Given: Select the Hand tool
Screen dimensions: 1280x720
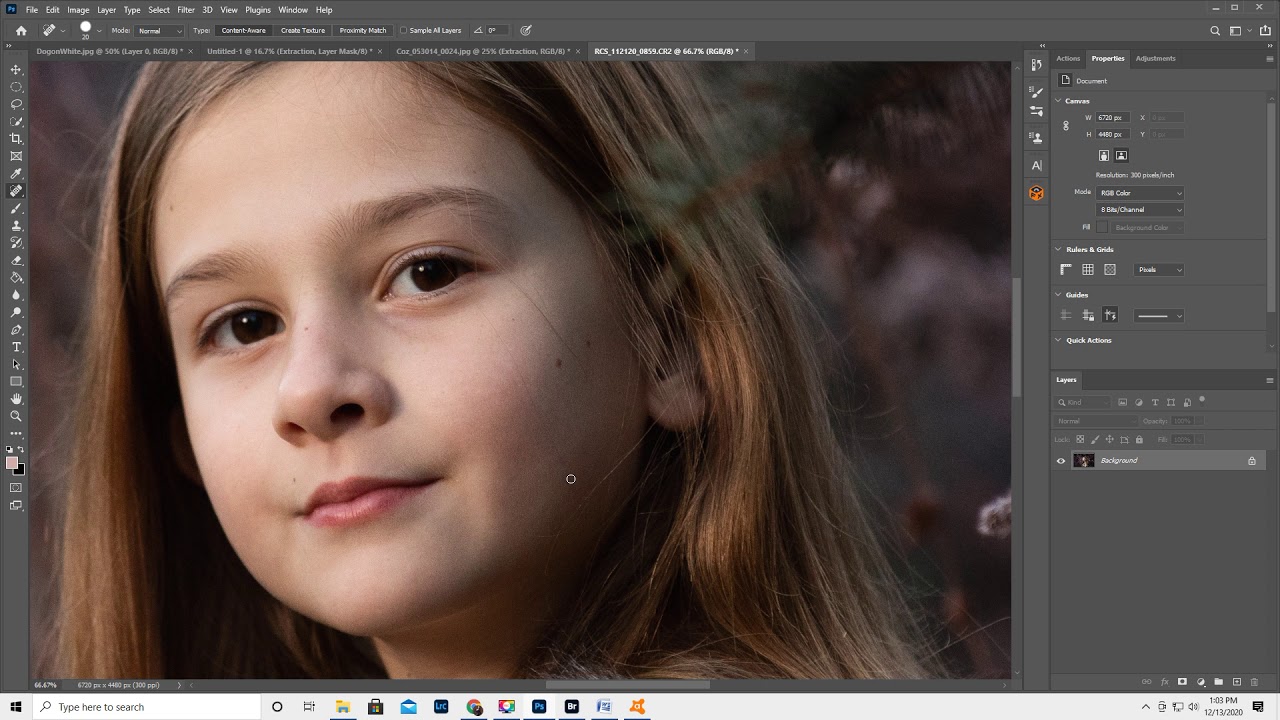Looking at the screenshot, I should coord(16,399).
